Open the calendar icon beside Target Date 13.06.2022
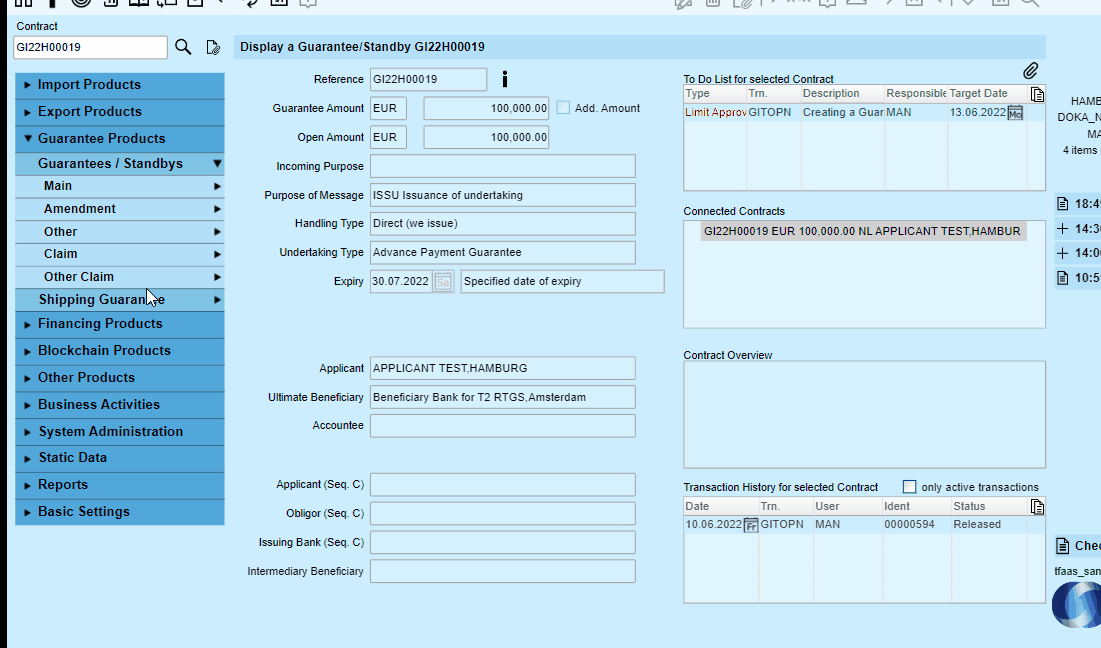1101x648 pixels. pos(1015,113)
